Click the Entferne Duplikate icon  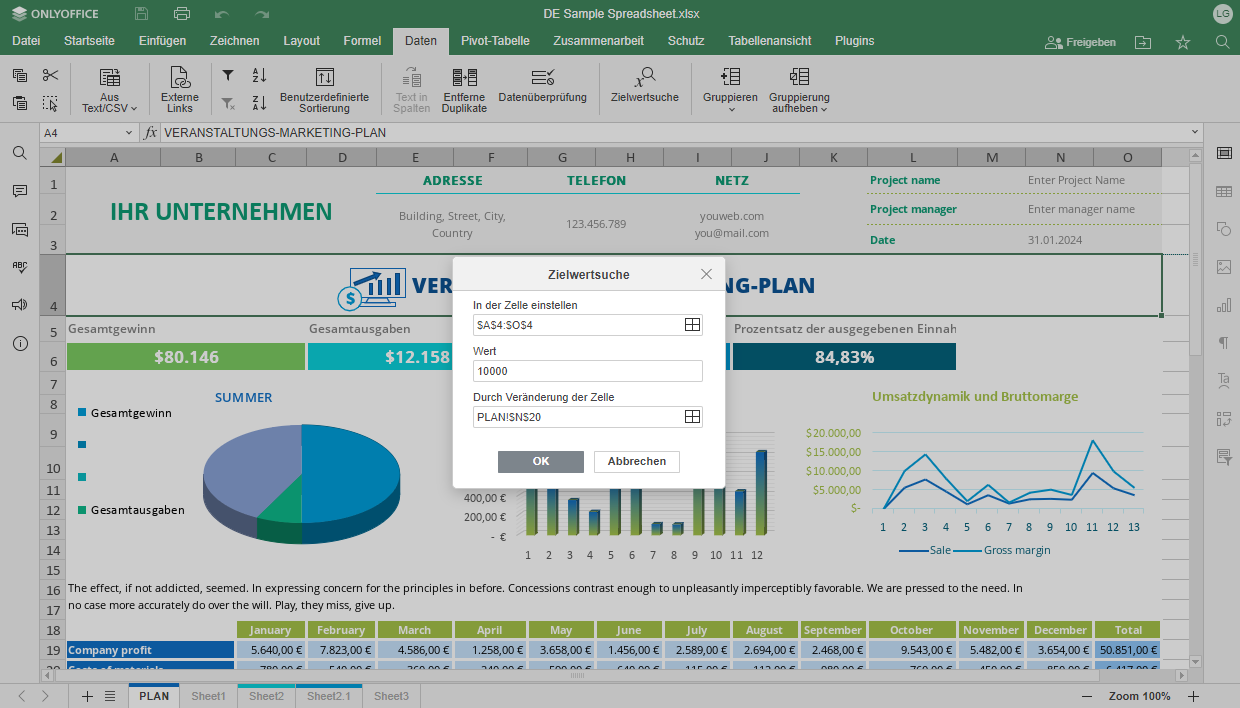(464, 78)
